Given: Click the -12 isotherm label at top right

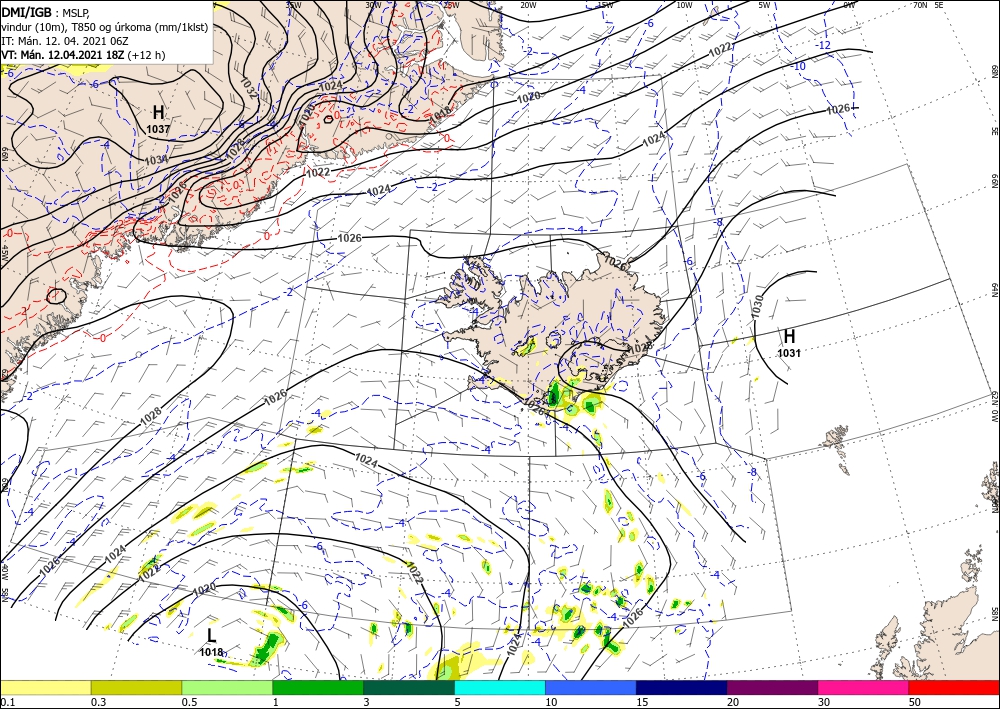Looking at the screenshot, I should click(825, 45).
